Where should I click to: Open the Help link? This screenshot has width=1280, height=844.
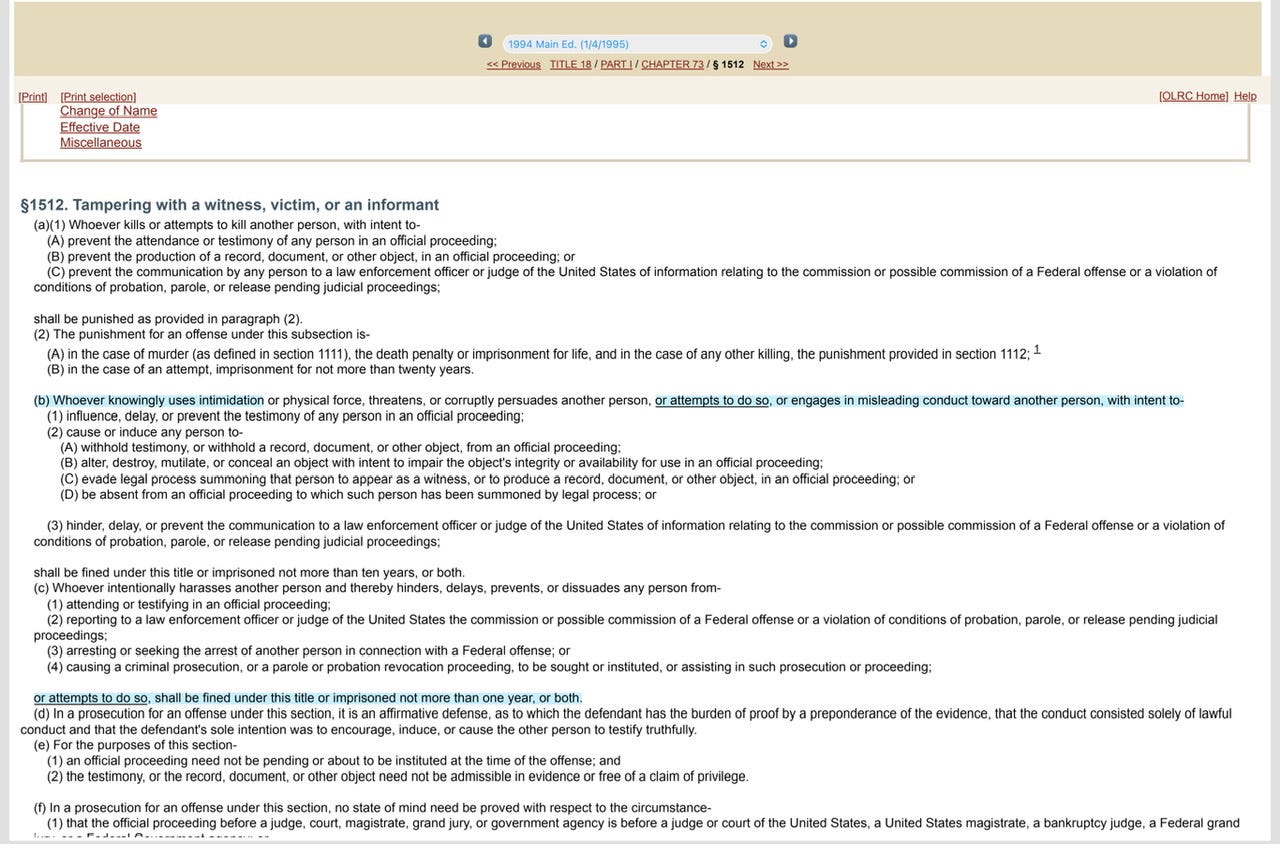coord(1245,96)
